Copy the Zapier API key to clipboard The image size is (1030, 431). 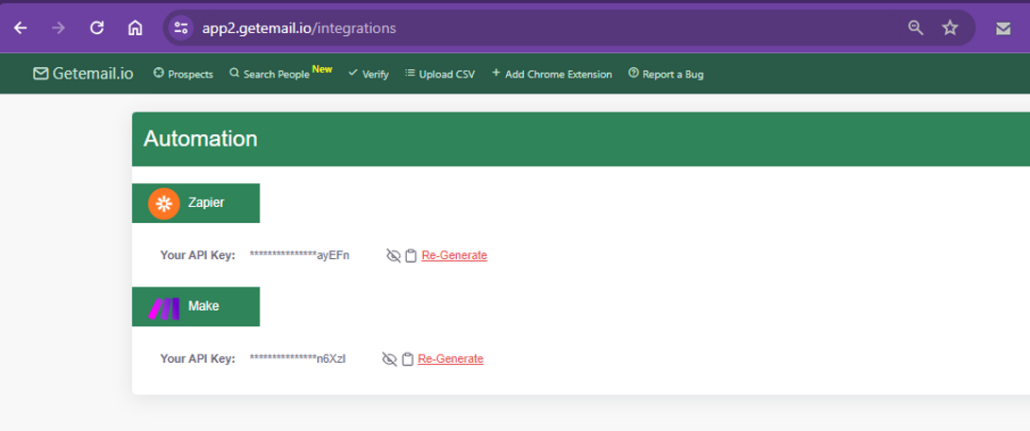click(x=411, y=256)
